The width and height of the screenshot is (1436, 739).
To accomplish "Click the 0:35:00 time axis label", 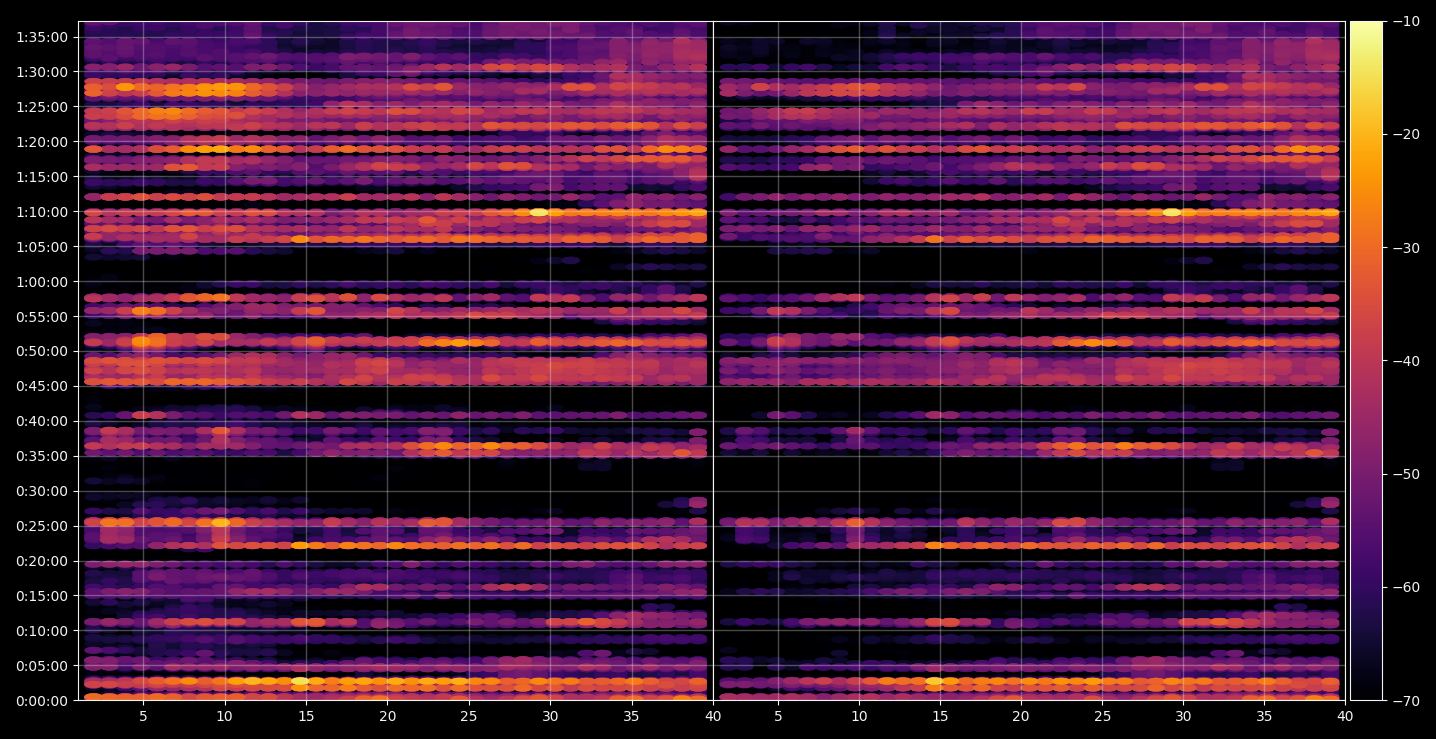I will tap(42, 456).
